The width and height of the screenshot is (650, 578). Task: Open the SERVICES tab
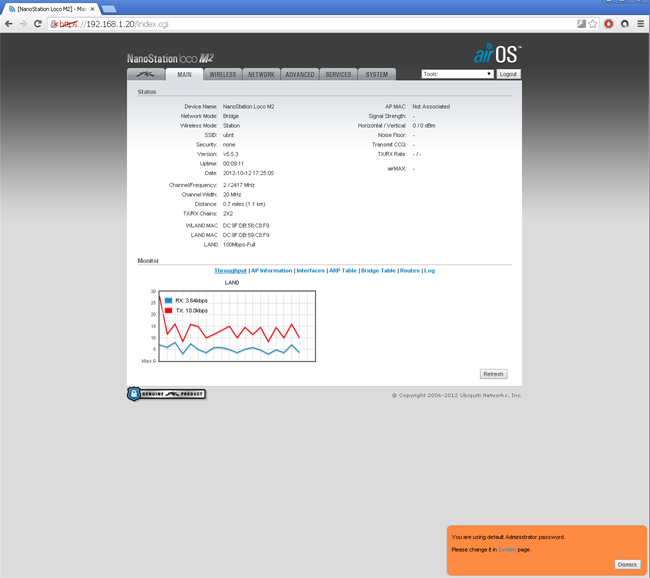[x=338, y=75]
